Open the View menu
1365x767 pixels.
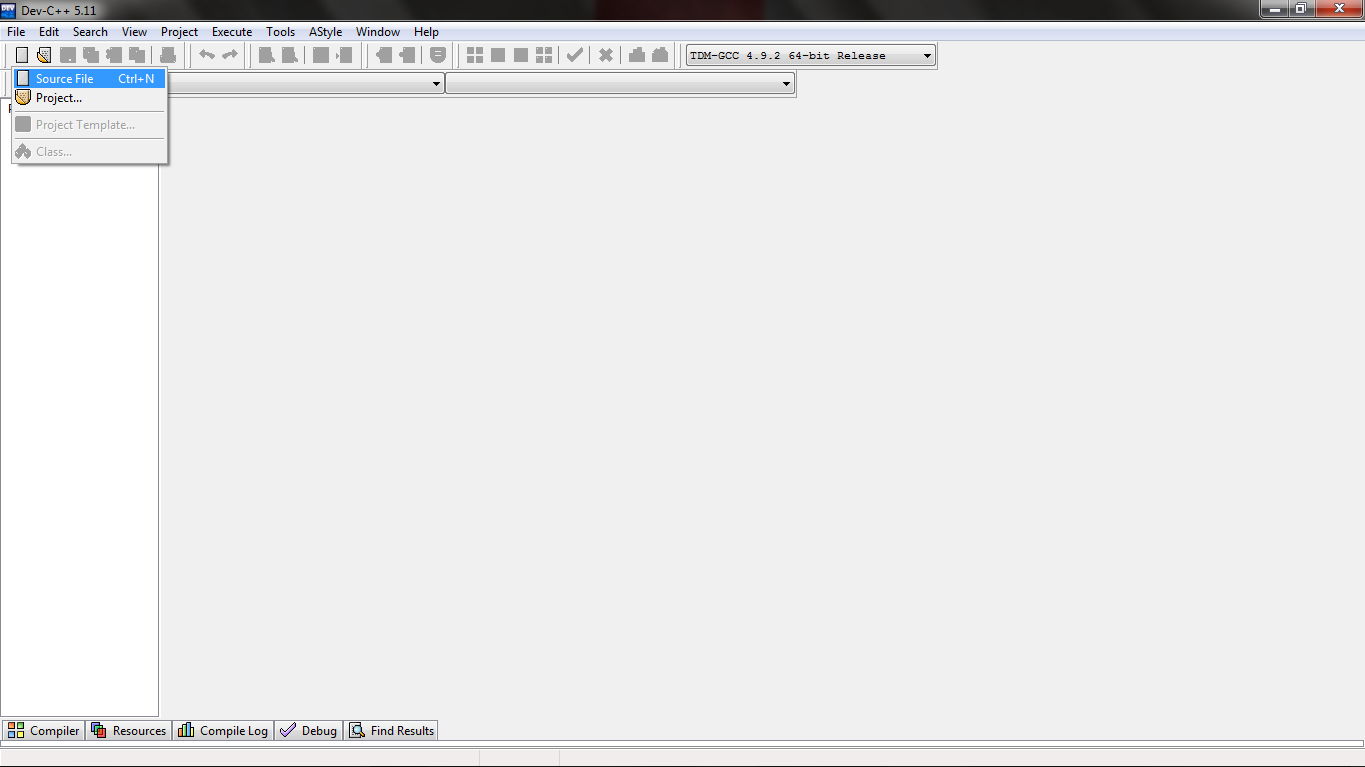pos(134,32)
